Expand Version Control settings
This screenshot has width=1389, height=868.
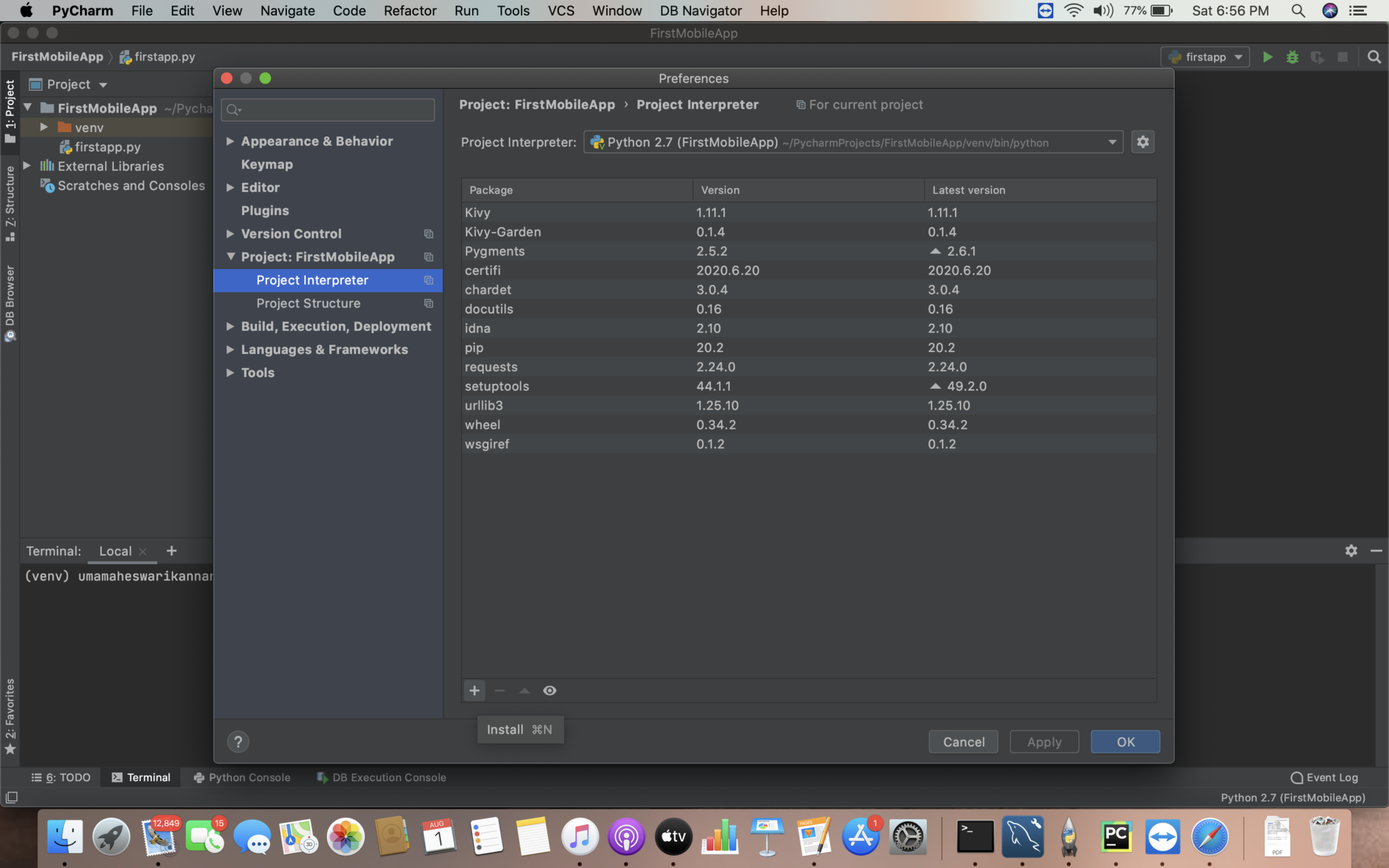click(231, 233)
